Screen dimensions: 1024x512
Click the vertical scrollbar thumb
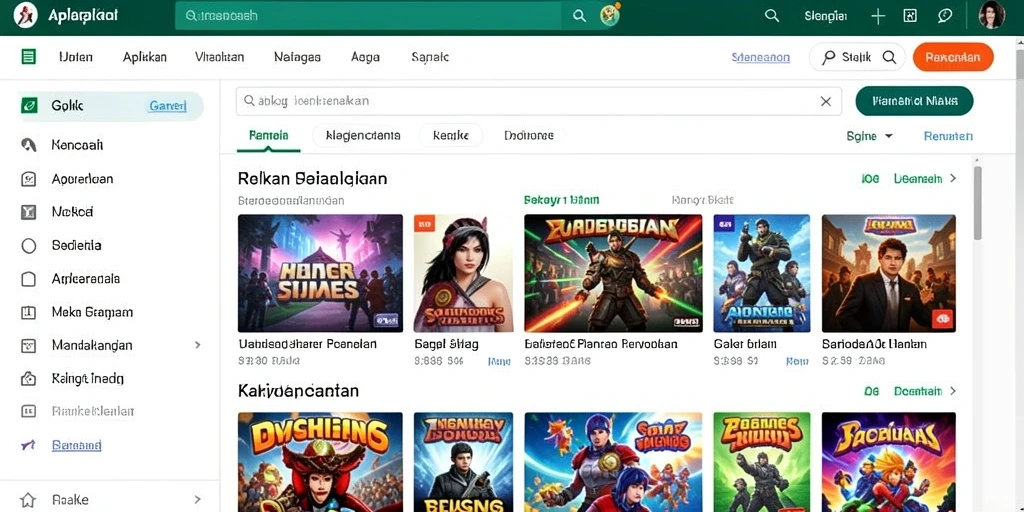tap(978, 202)
